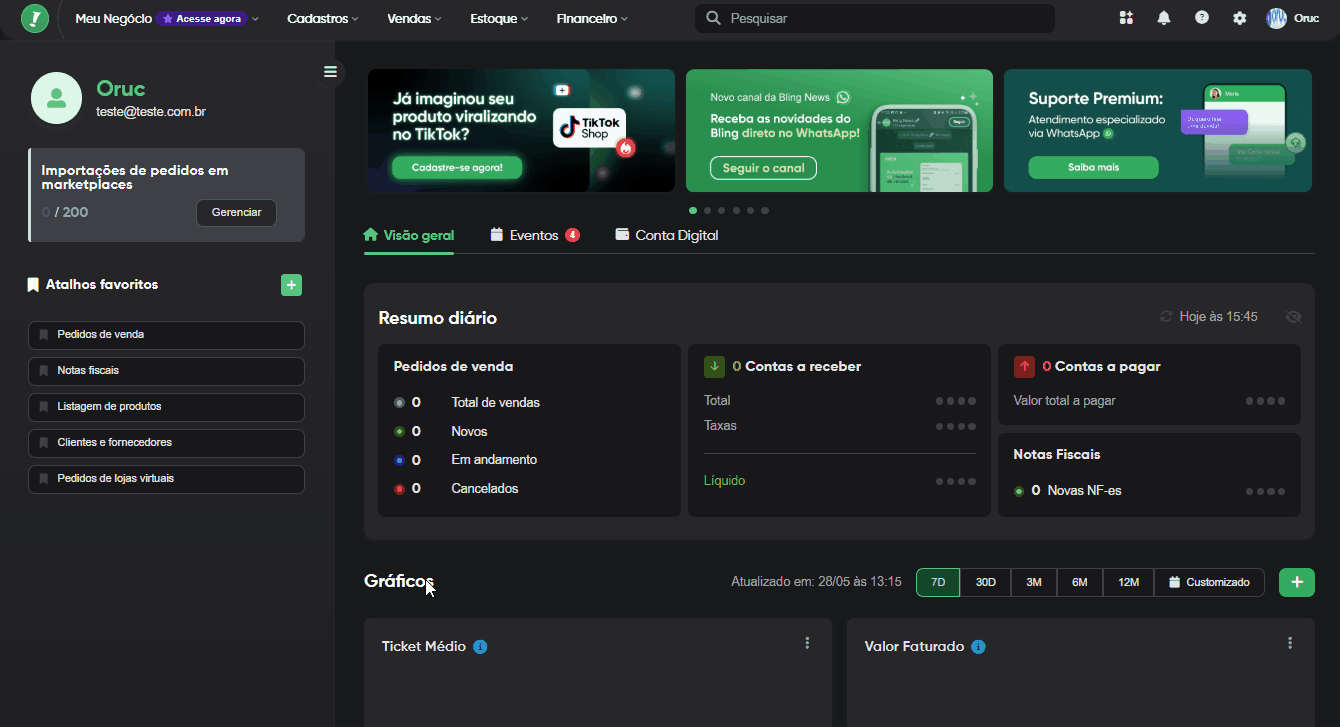Click the first carousel pagination dot
Viewport: 1340px width, 727px height.
click(x=693, y=211)
